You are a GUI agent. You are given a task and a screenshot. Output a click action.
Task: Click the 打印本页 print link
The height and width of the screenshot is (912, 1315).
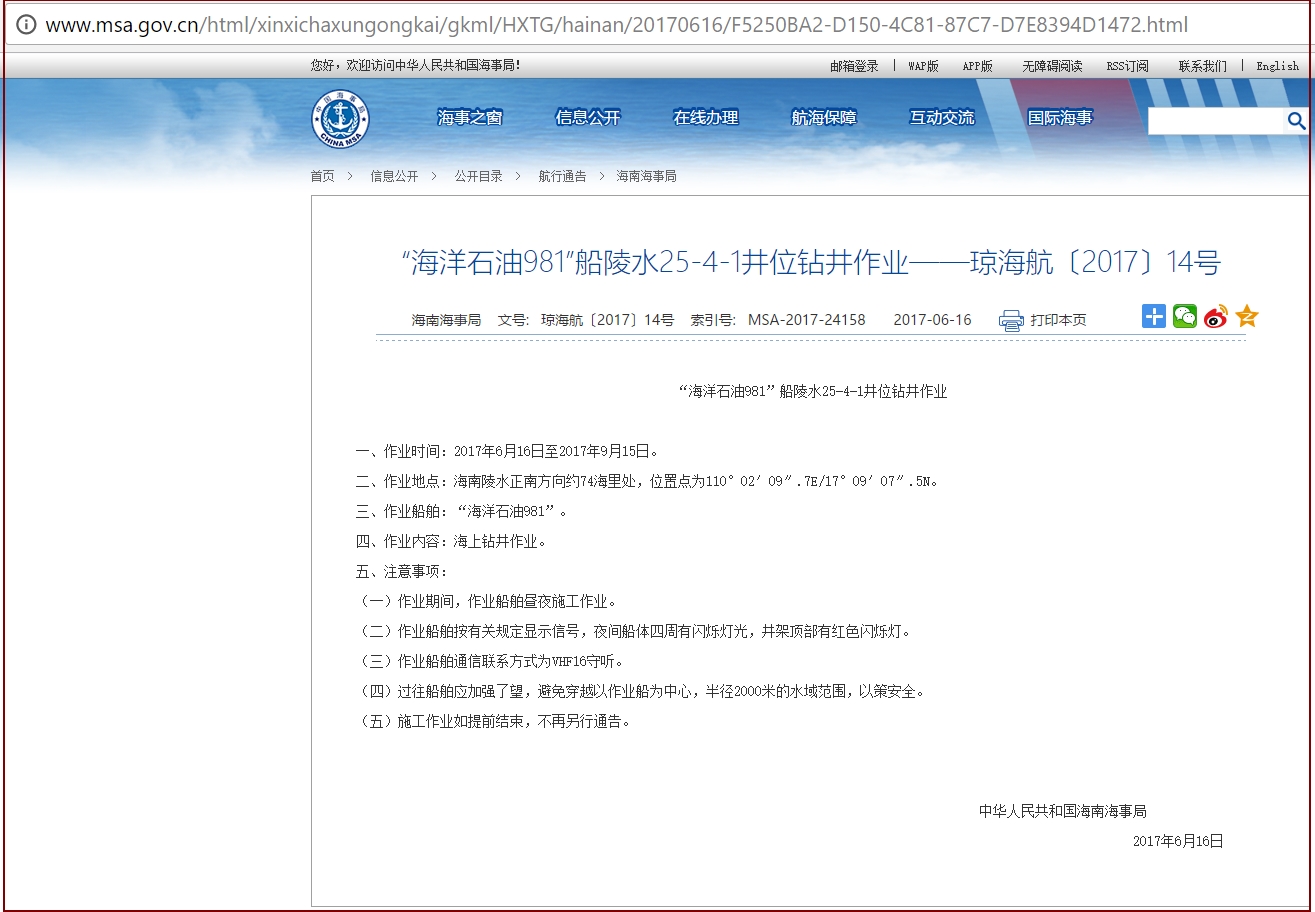(x=1058, y=320)
